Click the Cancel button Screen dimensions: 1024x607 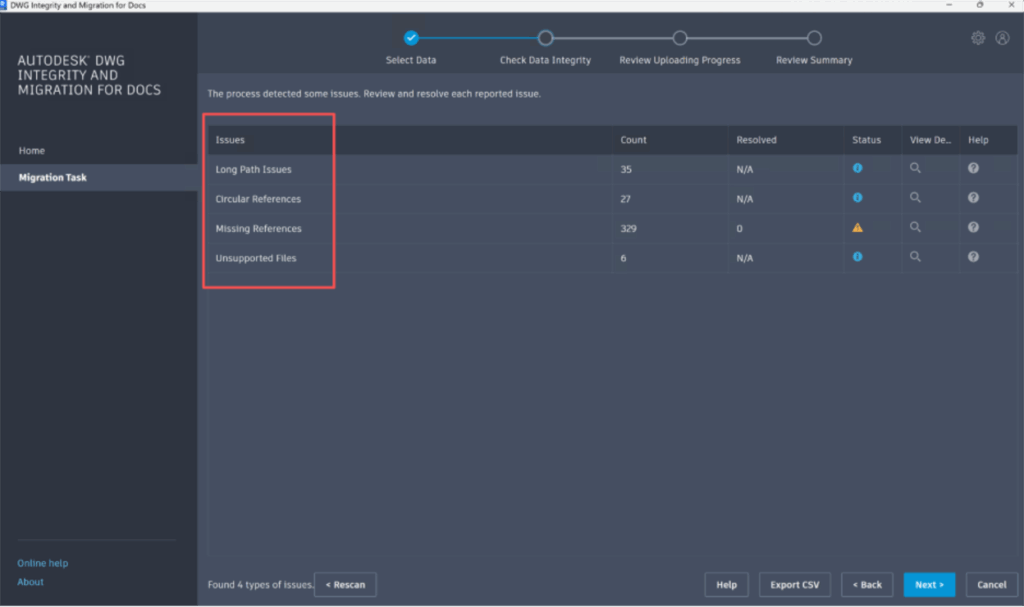(991, 584)
